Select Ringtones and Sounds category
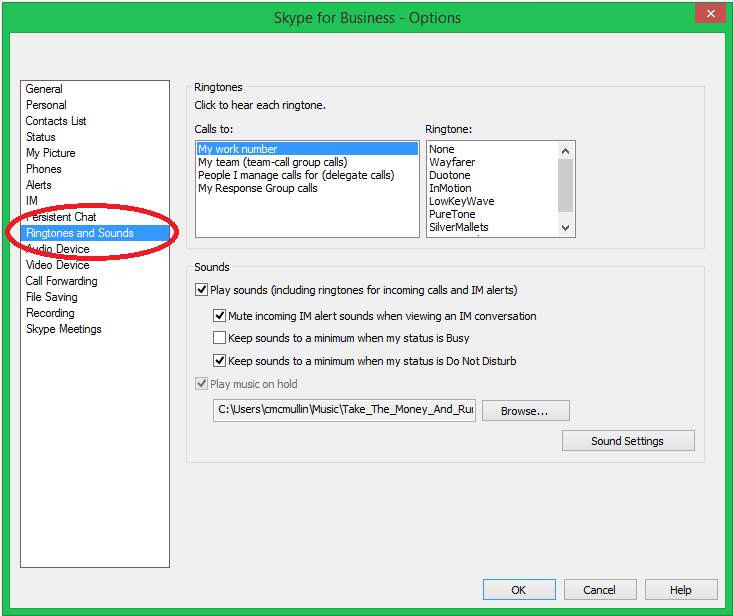The width and height of the screenshot is (733, 616). tap(95, 233)
